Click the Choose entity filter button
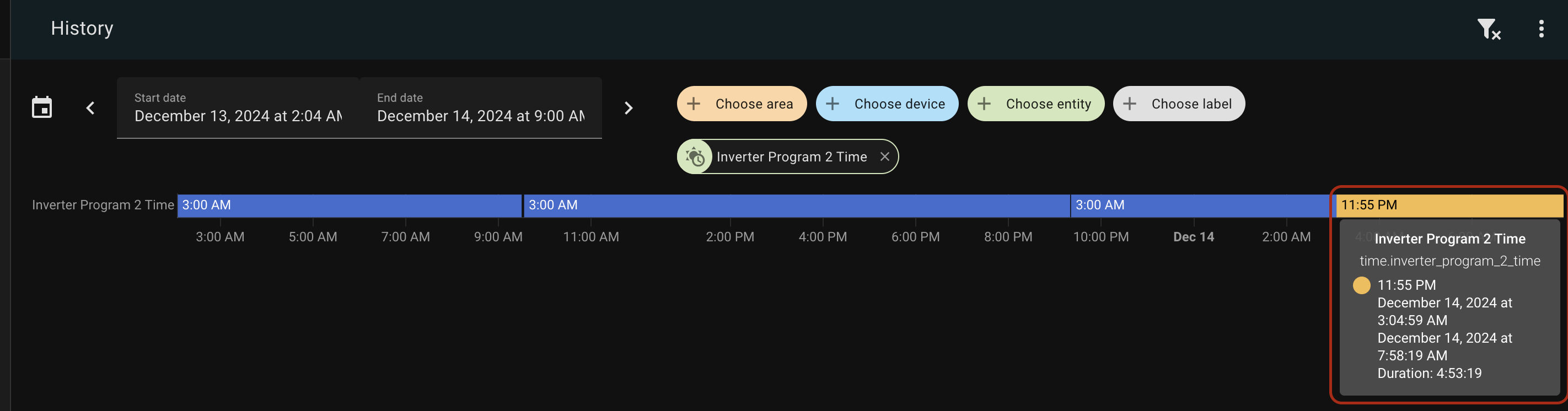Image resolution: width=1568 pixels, height=411 pixels. pos(1036,104)
